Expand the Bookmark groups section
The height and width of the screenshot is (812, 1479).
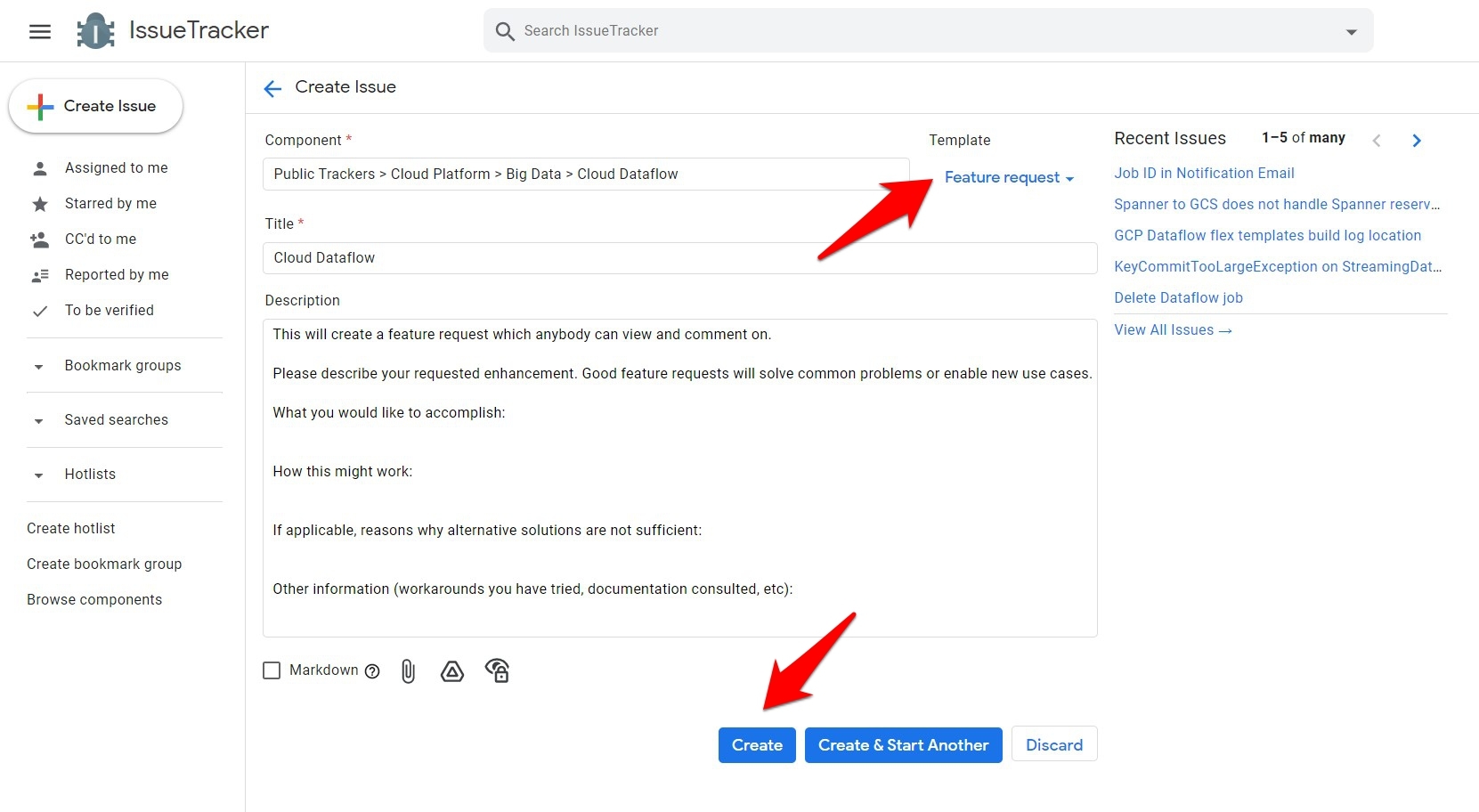coord(38,367)
